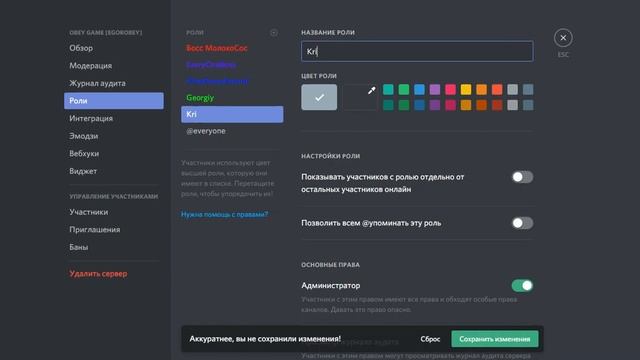
Task: Focus the role name input field
Action: [x=417, y=51]
